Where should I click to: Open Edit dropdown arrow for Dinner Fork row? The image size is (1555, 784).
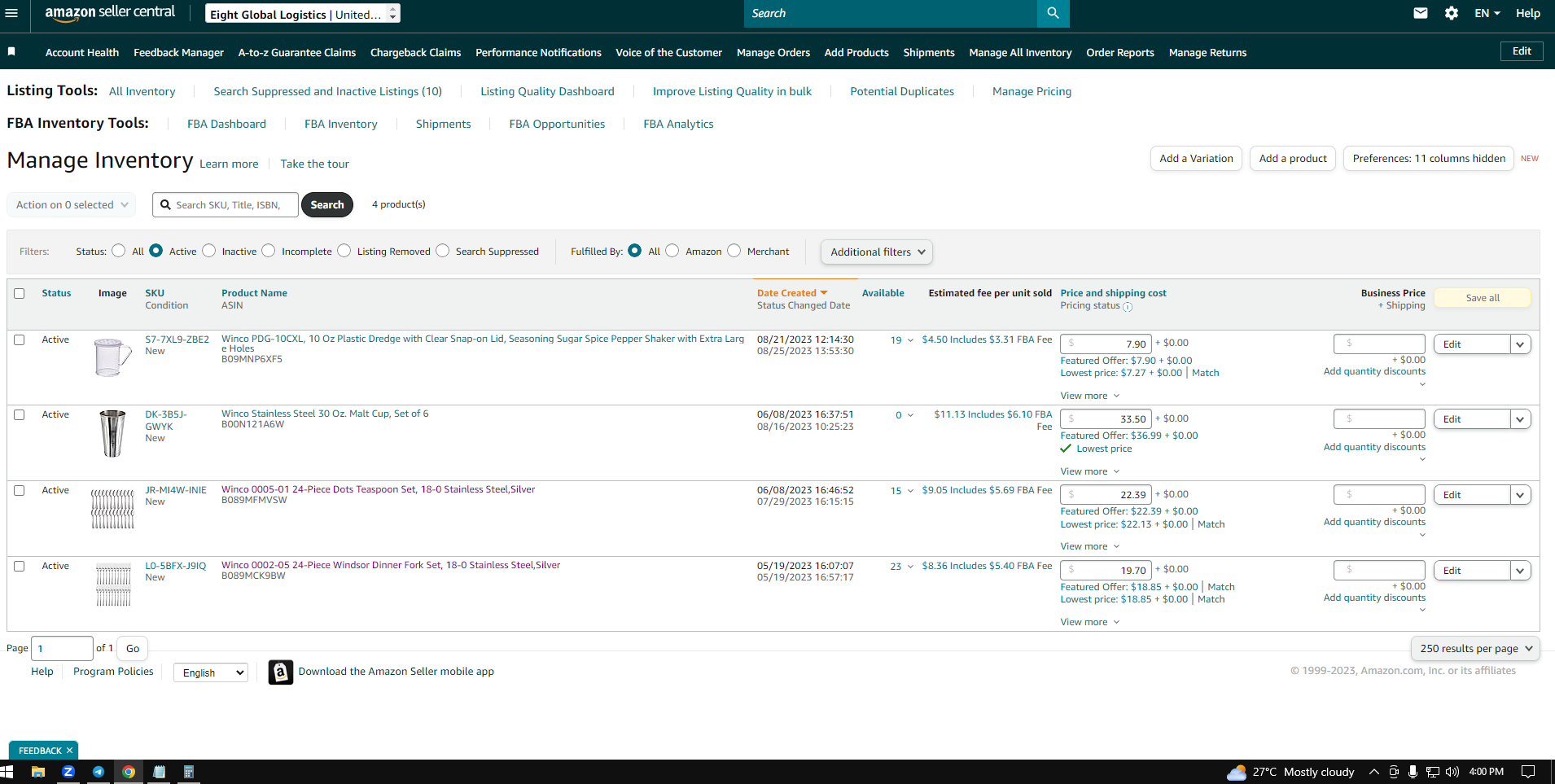click(1520, 571)
